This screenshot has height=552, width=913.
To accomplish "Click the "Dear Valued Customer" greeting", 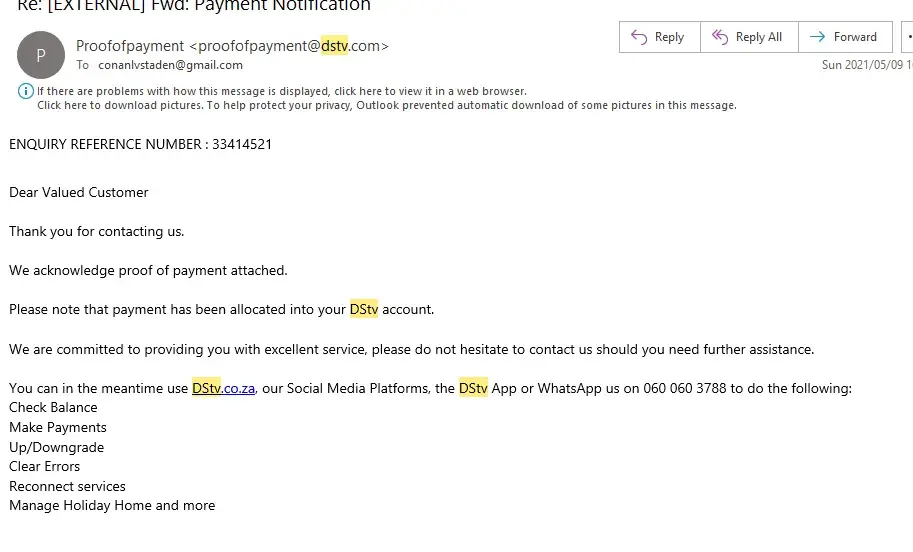I will coord(79,192).
